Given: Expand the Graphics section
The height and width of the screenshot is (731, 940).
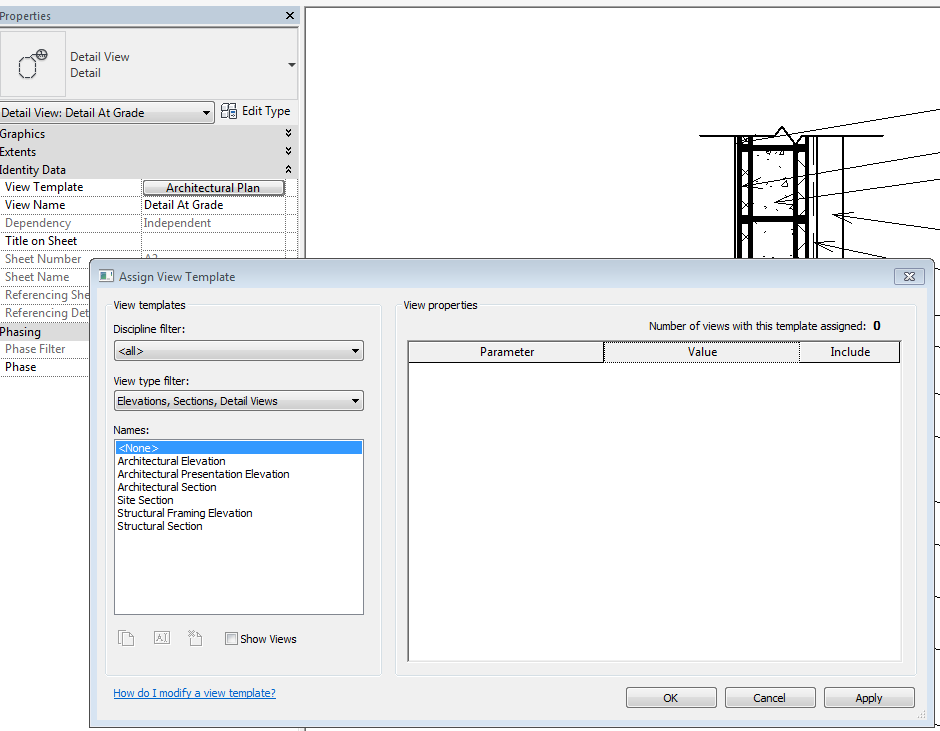Looking at the screenshot, I should click(x=288, y=133).
